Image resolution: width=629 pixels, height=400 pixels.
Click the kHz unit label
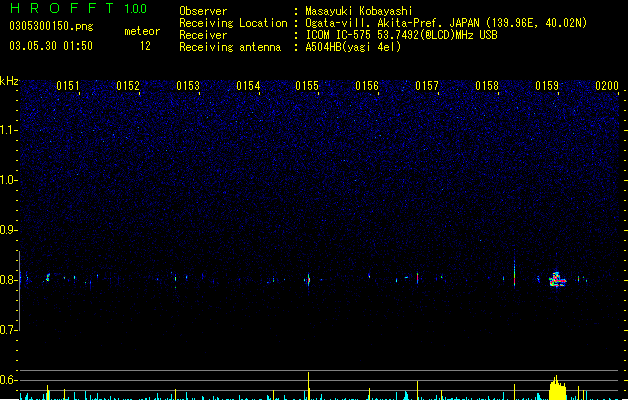click(9, 81)
